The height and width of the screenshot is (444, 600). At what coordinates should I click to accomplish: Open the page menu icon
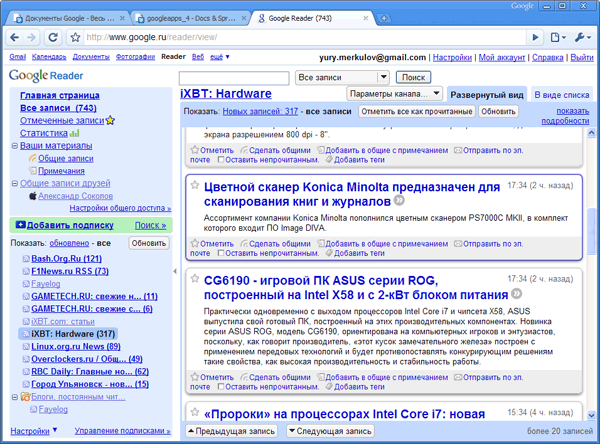(x=556, y=37)
